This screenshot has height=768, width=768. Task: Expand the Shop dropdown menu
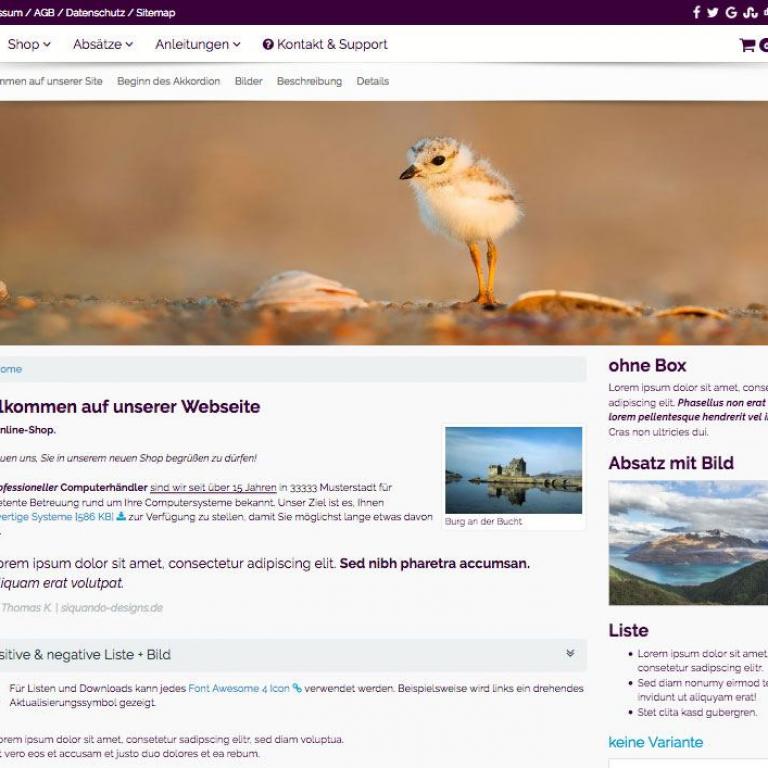click(x=29, y=44)
